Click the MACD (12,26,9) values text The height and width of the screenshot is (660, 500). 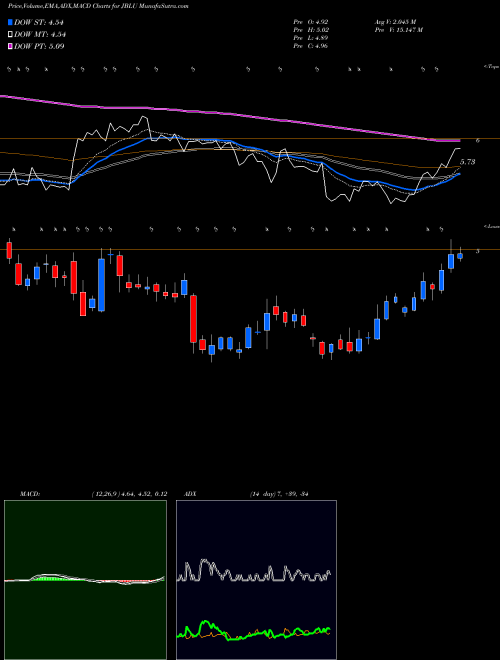coord(129,494)
